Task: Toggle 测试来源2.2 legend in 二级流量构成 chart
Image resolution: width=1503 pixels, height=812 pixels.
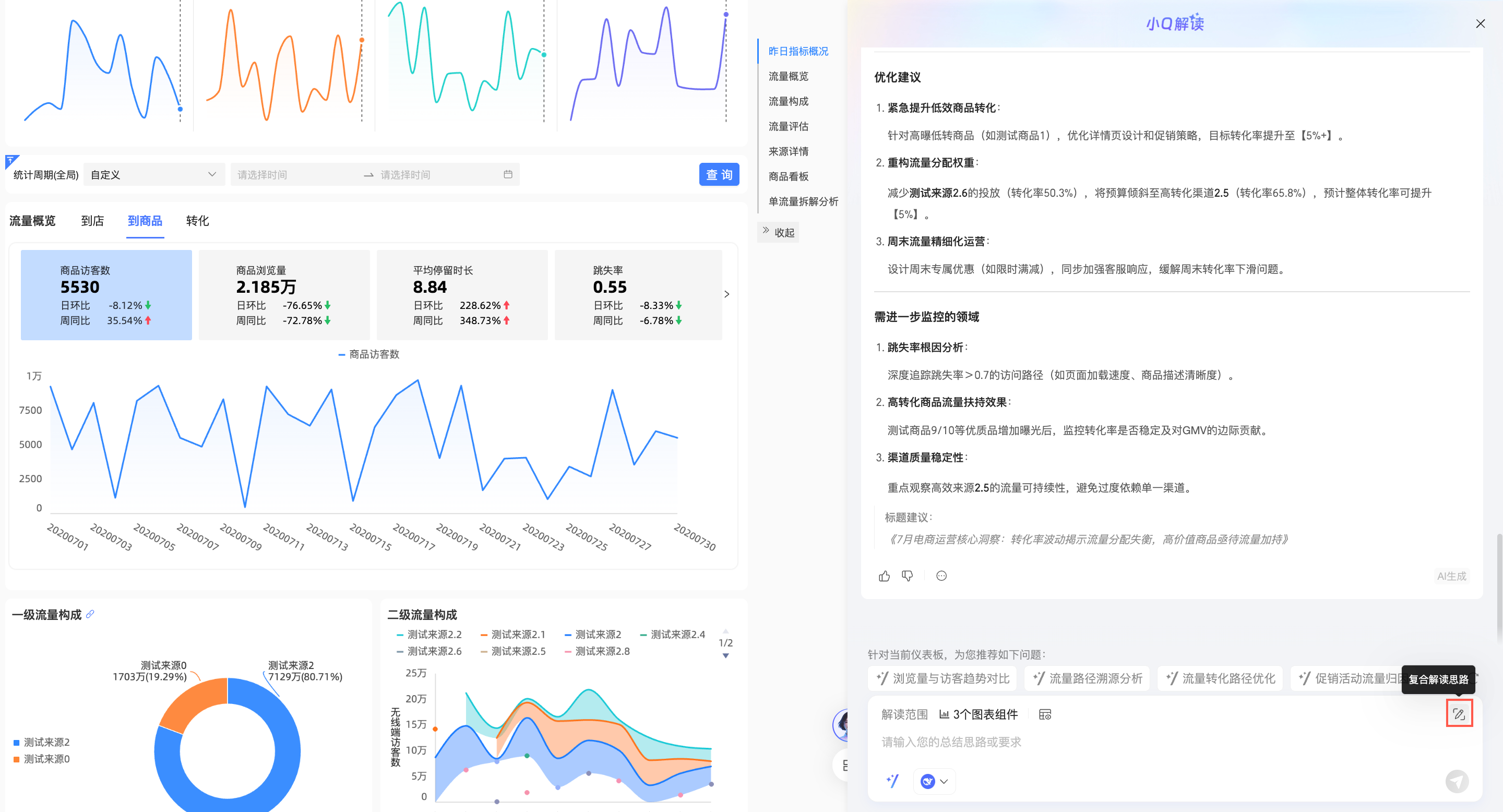Action: [429, 635]
